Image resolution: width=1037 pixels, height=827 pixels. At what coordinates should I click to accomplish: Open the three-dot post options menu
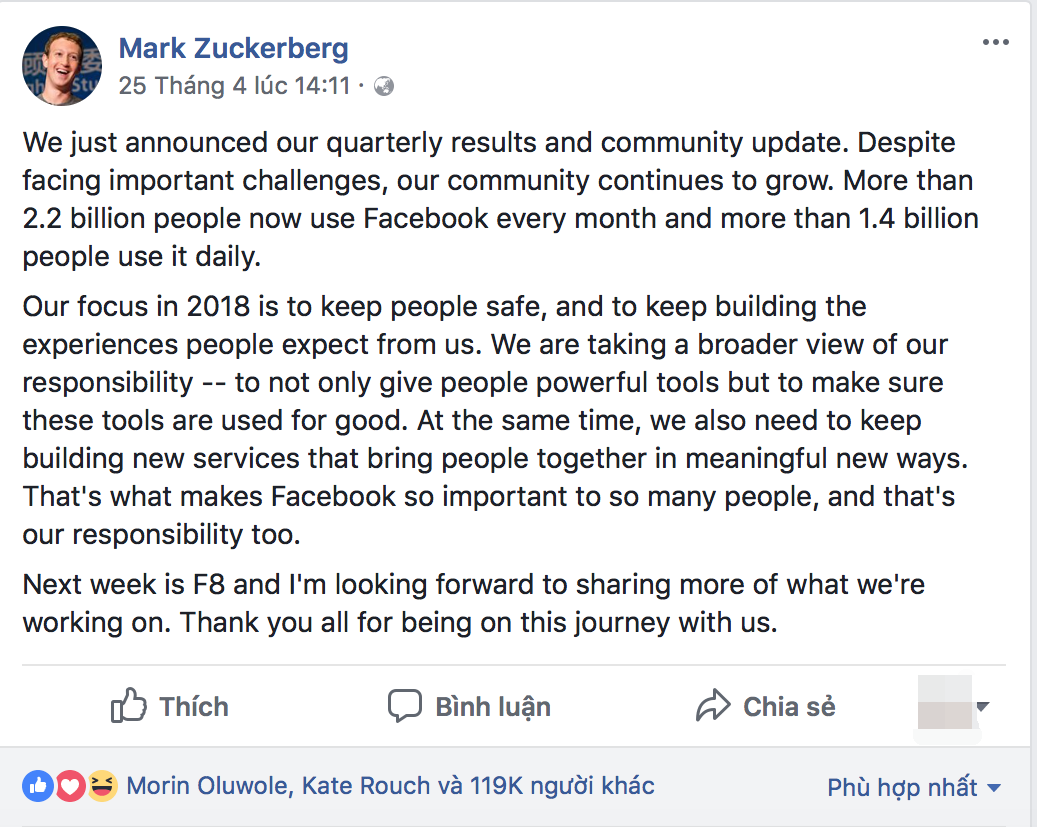tap(995, 42)
